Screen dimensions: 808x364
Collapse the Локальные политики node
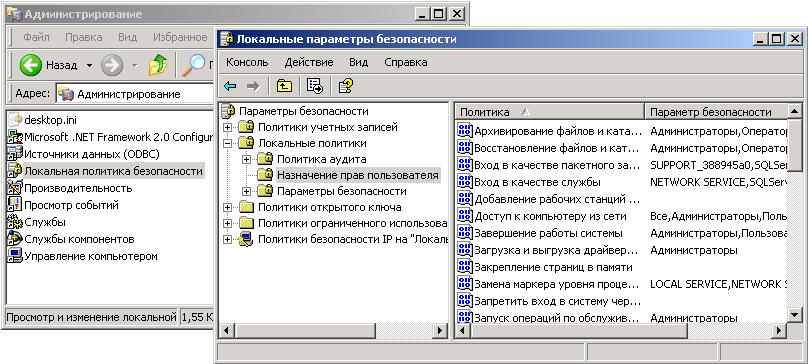click(x=227, y=143)
